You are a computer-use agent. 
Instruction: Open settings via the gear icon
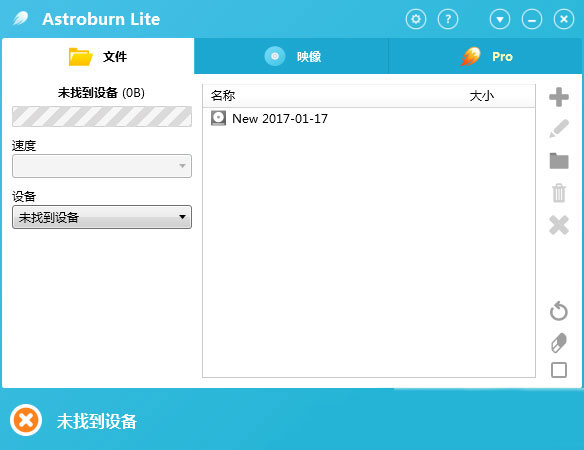point(416,19)
